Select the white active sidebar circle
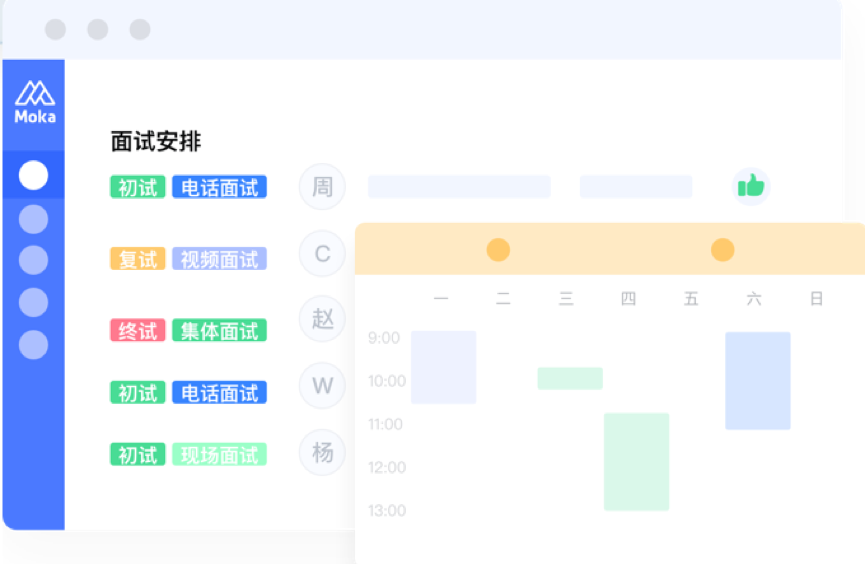The height and width of the screenshot is (564, 865). (x=33, y=175)
